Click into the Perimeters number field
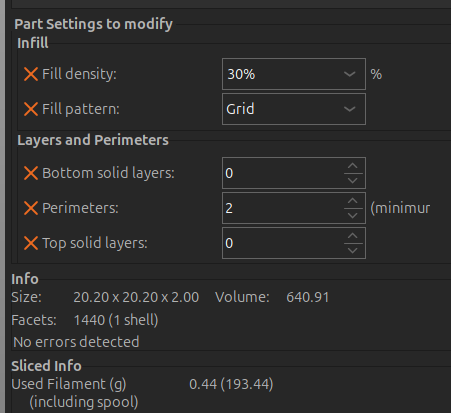Viewport: 451px width, 413px height. click(x=283, y=208)
